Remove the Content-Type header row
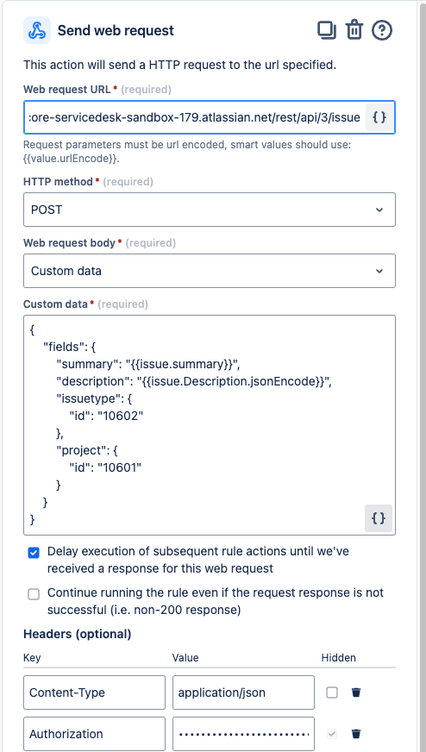This screenshot has width=426, height=752. coord(356,693)
